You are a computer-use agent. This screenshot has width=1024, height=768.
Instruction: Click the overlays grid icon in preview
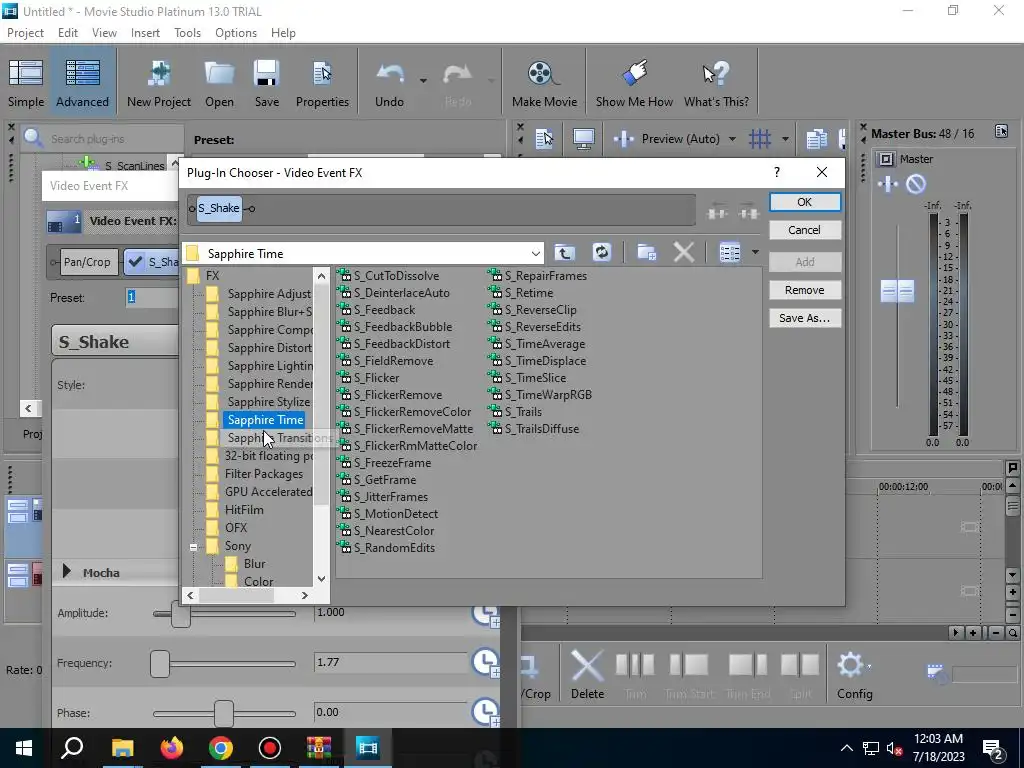[760, 138]
